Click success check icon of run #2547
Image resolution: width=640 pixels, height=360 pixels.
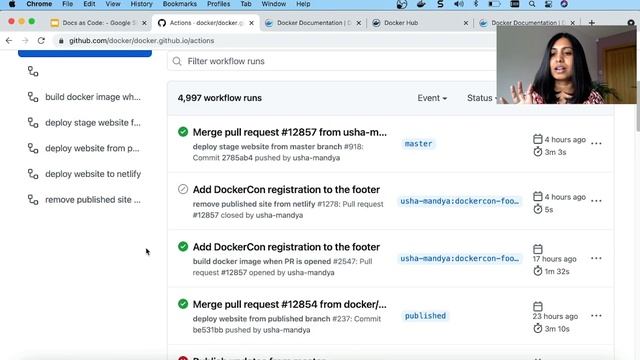click(183, 247)
